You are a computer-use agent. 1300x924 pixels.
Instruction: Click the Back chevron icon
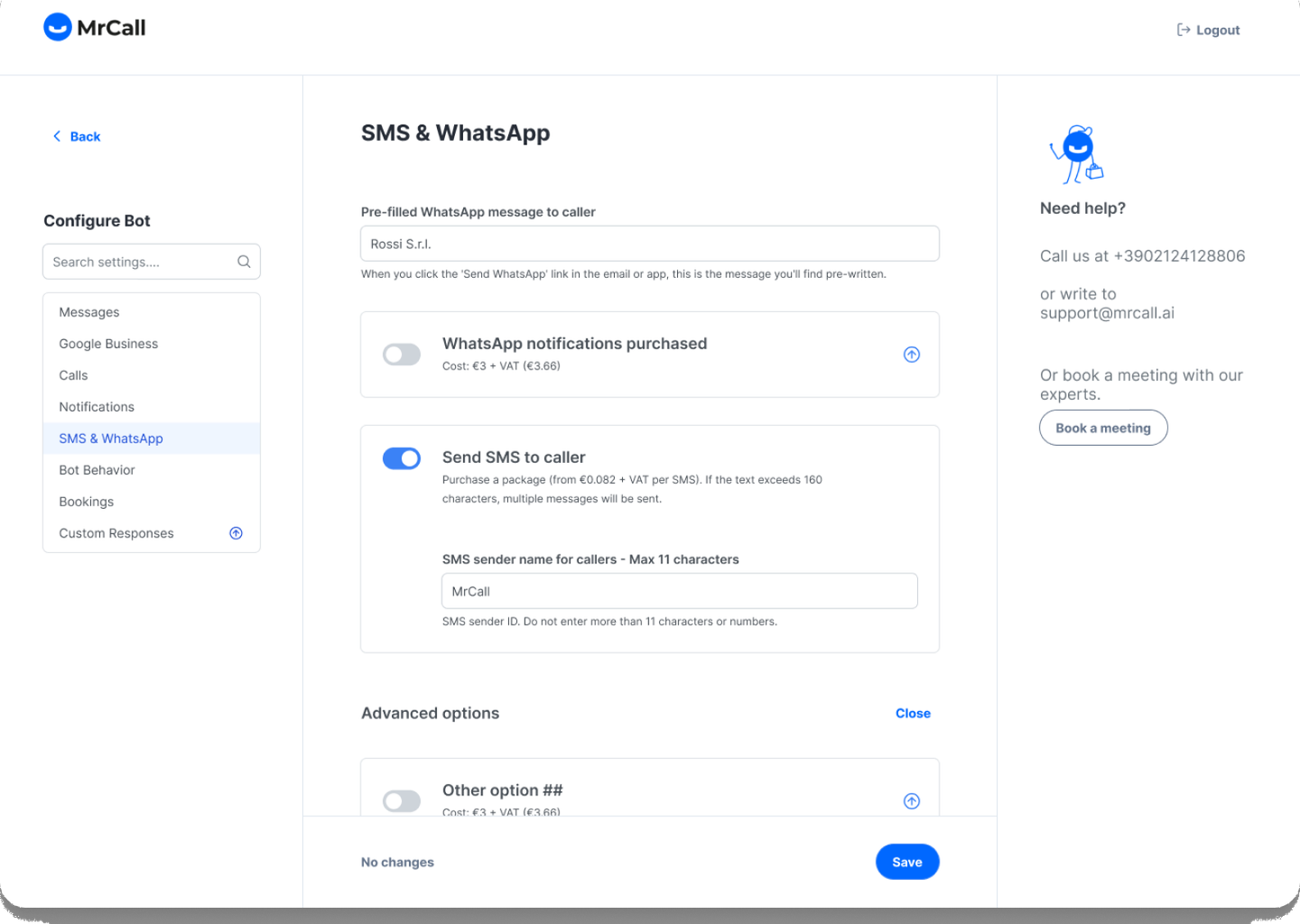57,136
